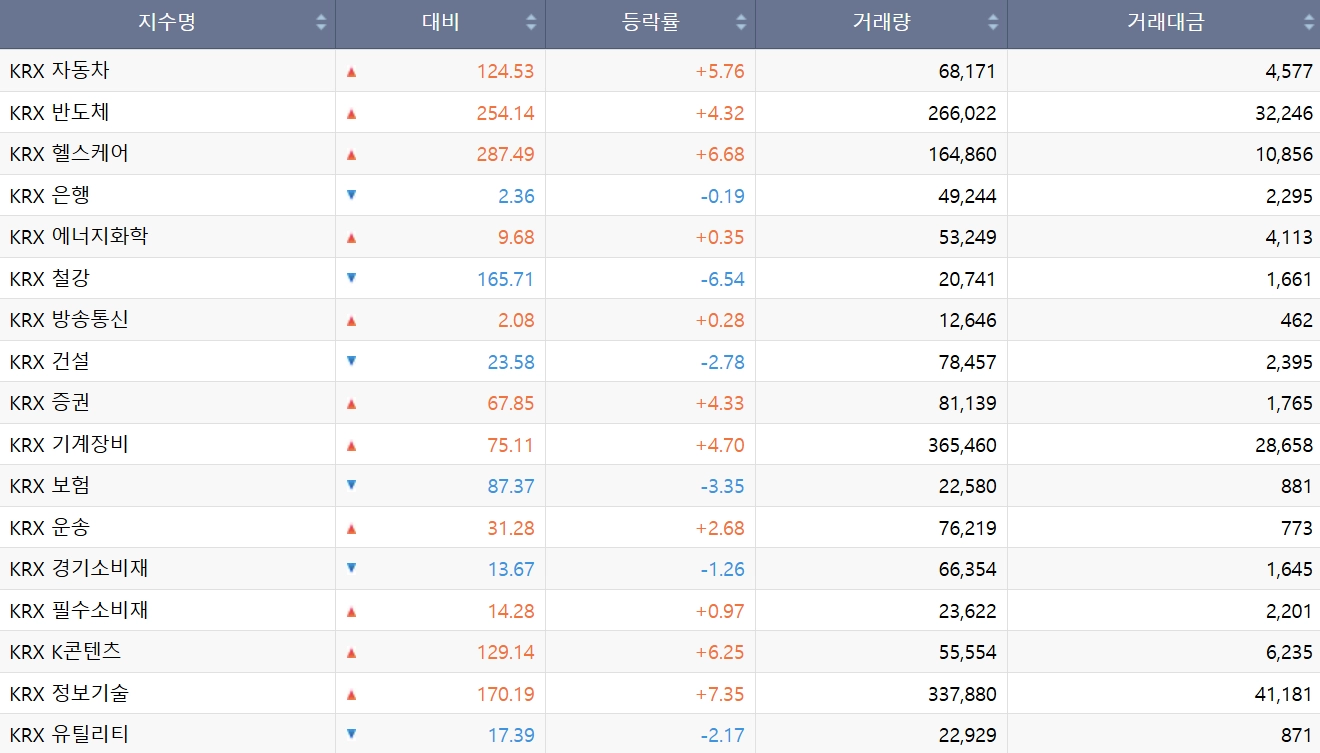Select KRX K콘텐츠 index name
Screen dimensions: 1320x753
[x=65, y=652]
